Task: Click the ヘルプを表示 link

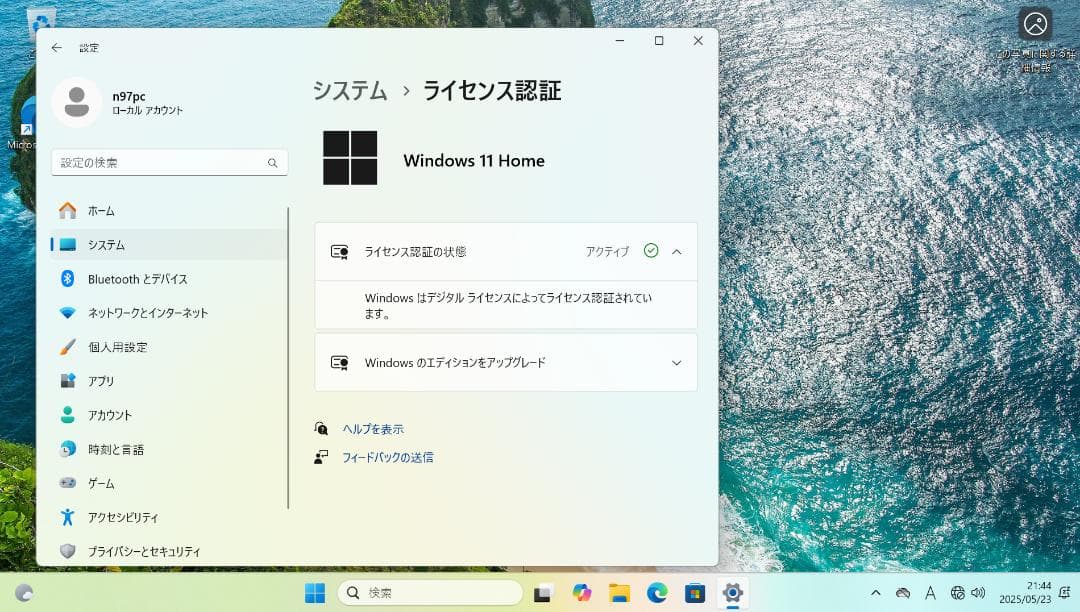Action: (373, 429)
